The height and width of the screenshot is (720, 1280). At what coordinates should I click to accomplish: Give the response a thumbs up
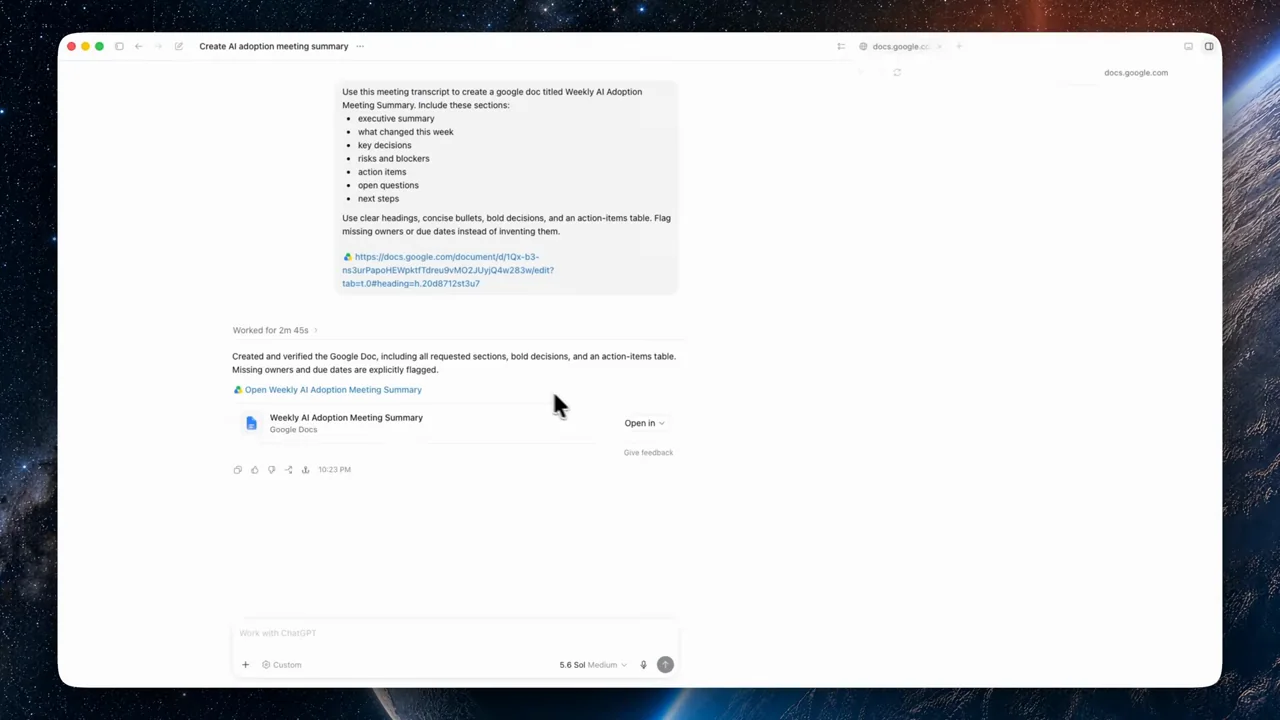coord(255,469)
